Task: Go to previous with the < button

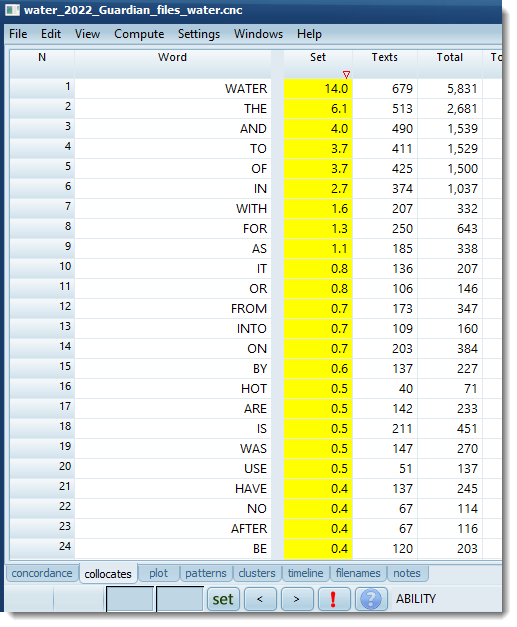Action: click(260, 599)
